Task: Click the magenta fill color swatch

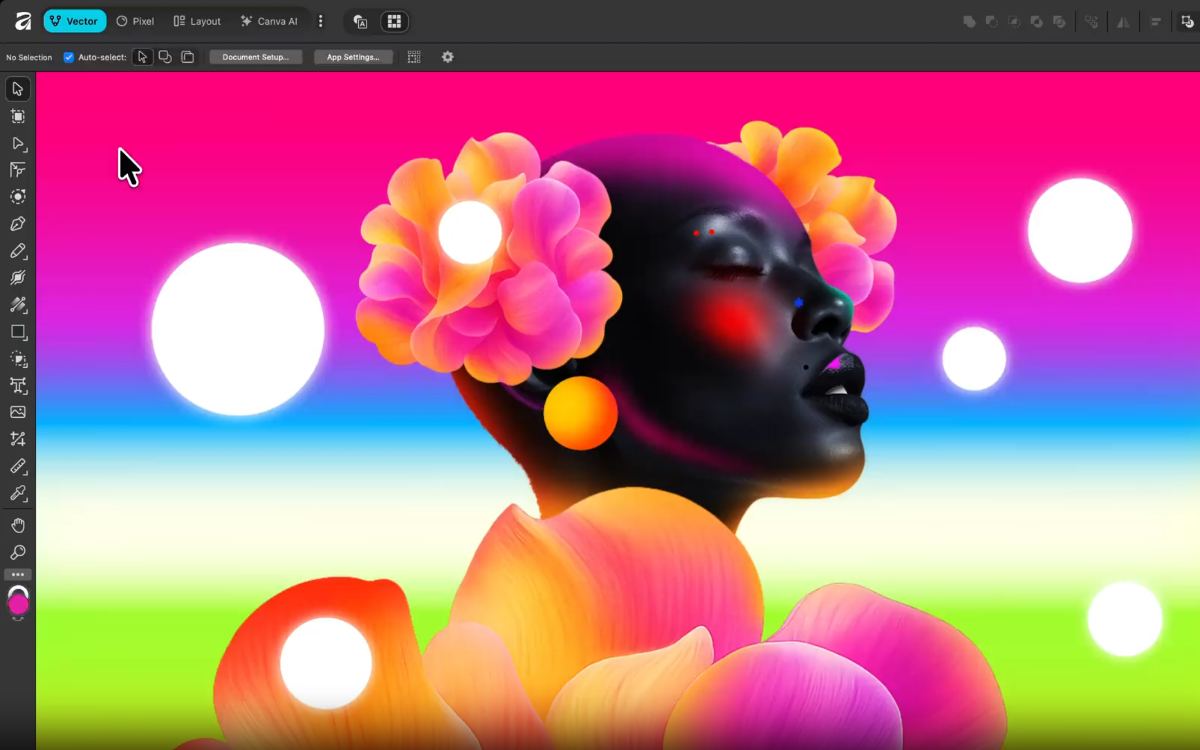Action: 18,603
